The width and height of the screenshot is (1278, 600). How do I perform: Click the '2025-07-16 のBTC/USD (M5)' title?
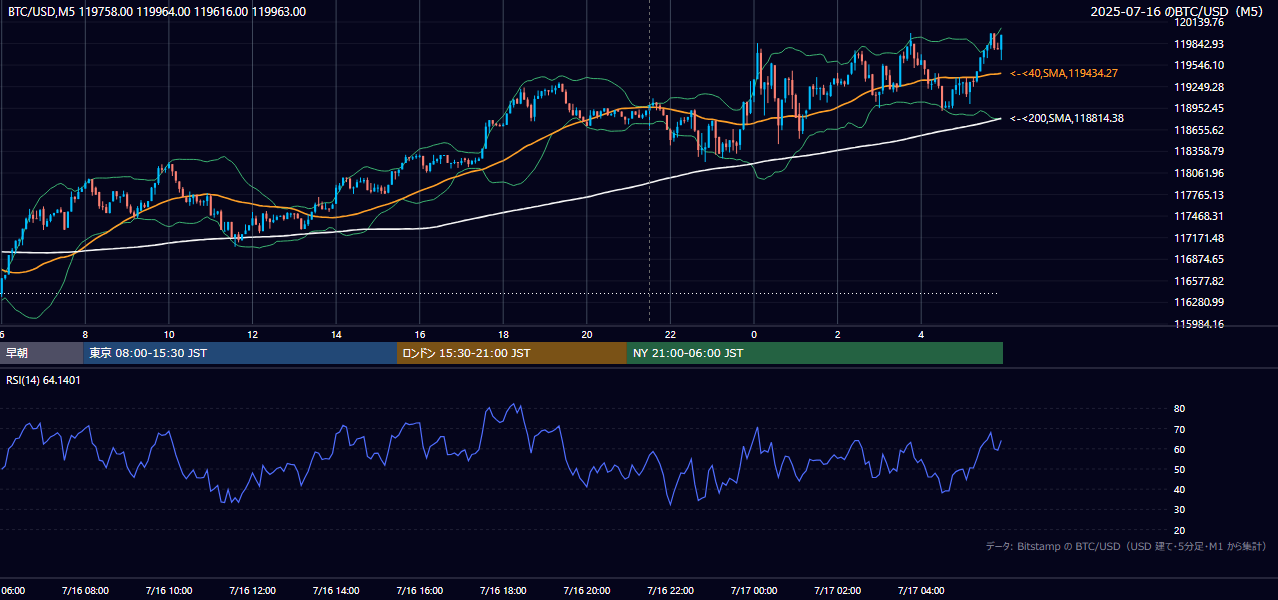pyautogui.click(x=1178, y=12)
